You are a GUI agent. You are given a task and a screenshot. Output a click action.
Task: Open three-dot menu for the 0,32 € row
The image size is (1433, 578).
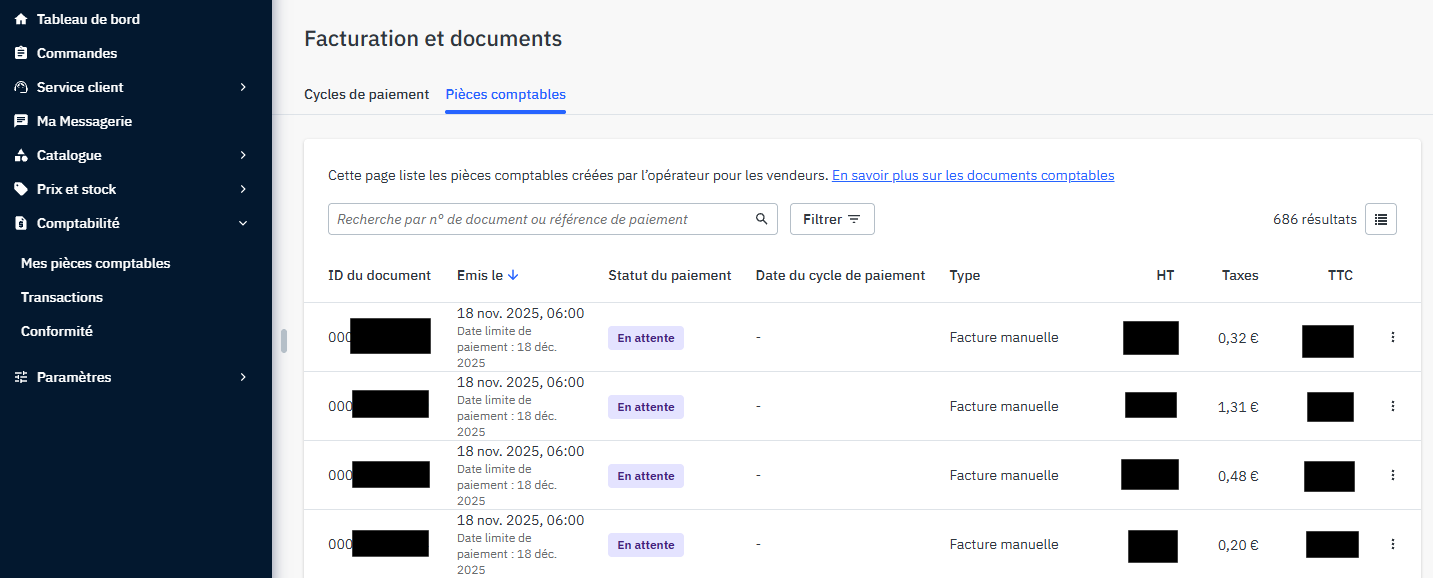pyautogui.click(x=1392, y=337)
